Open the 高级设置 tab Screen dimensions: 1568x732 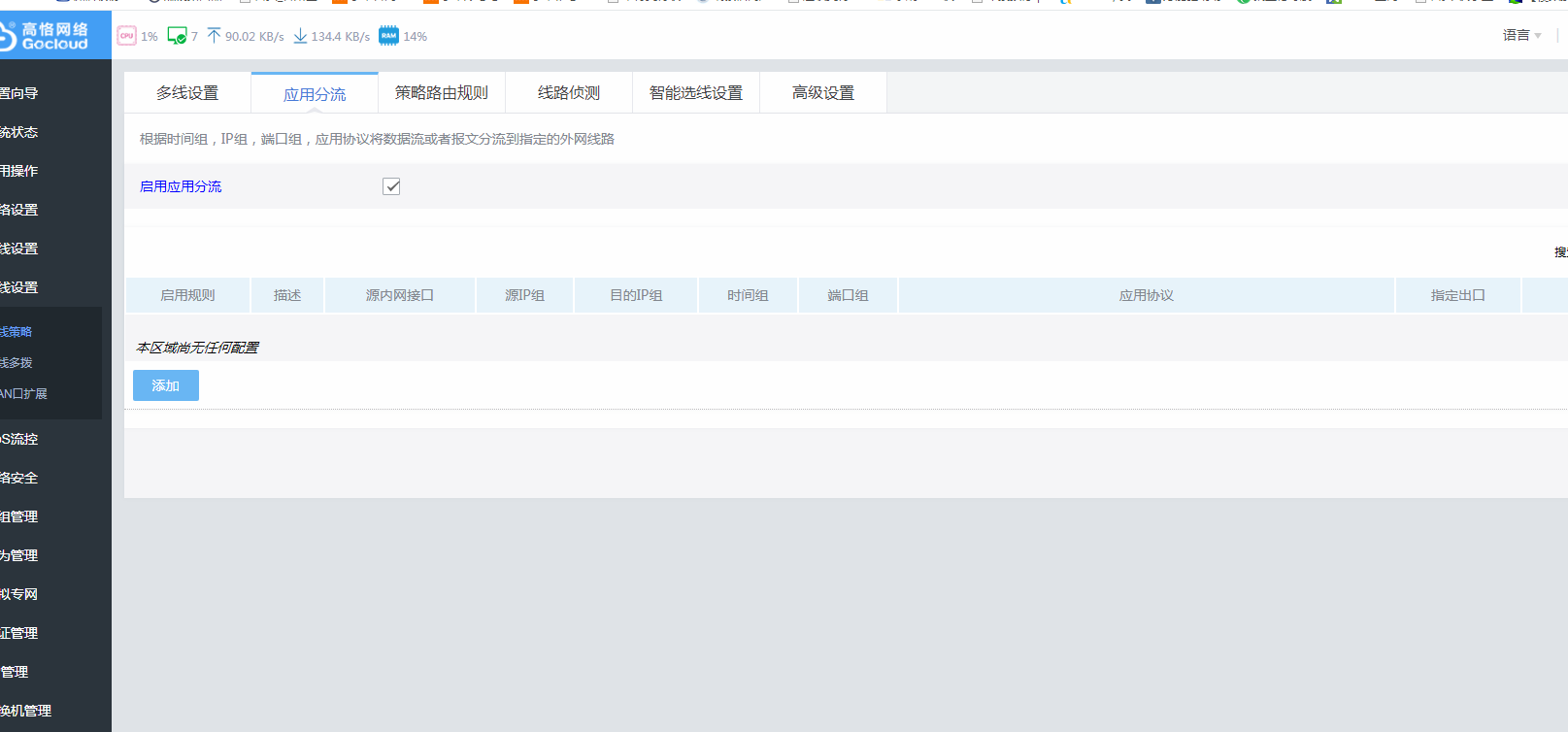click(x=823, y=93)
